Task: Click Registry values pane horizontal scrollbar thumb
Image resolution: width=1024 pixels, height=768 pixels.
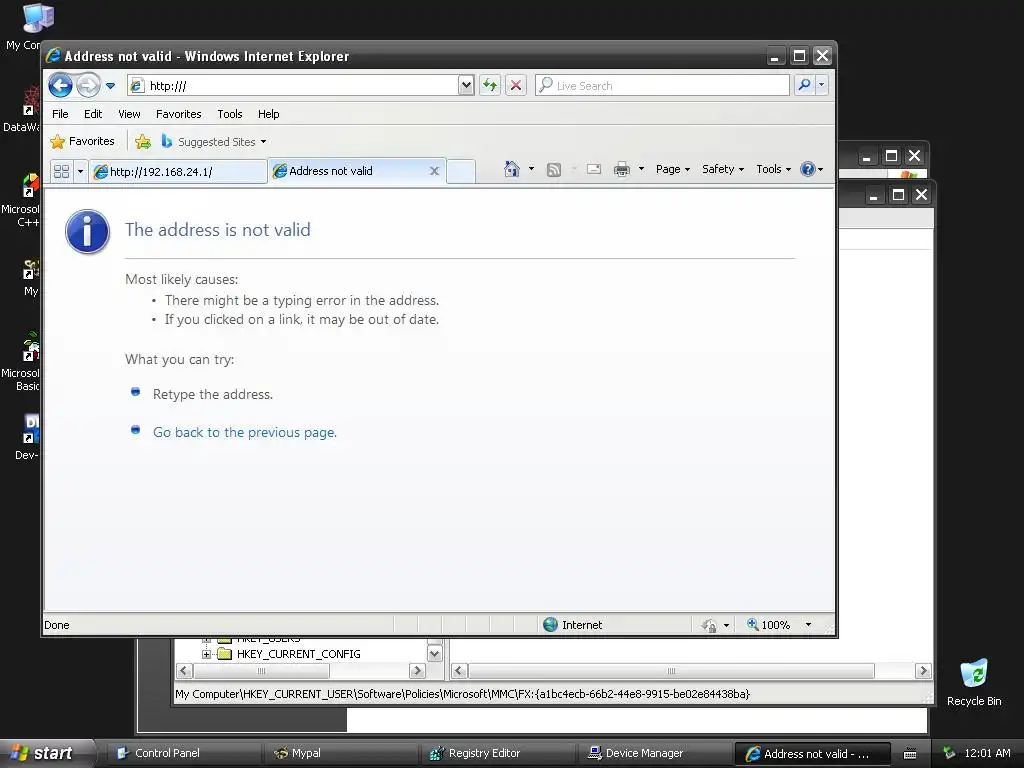Action: pos(671,671)
